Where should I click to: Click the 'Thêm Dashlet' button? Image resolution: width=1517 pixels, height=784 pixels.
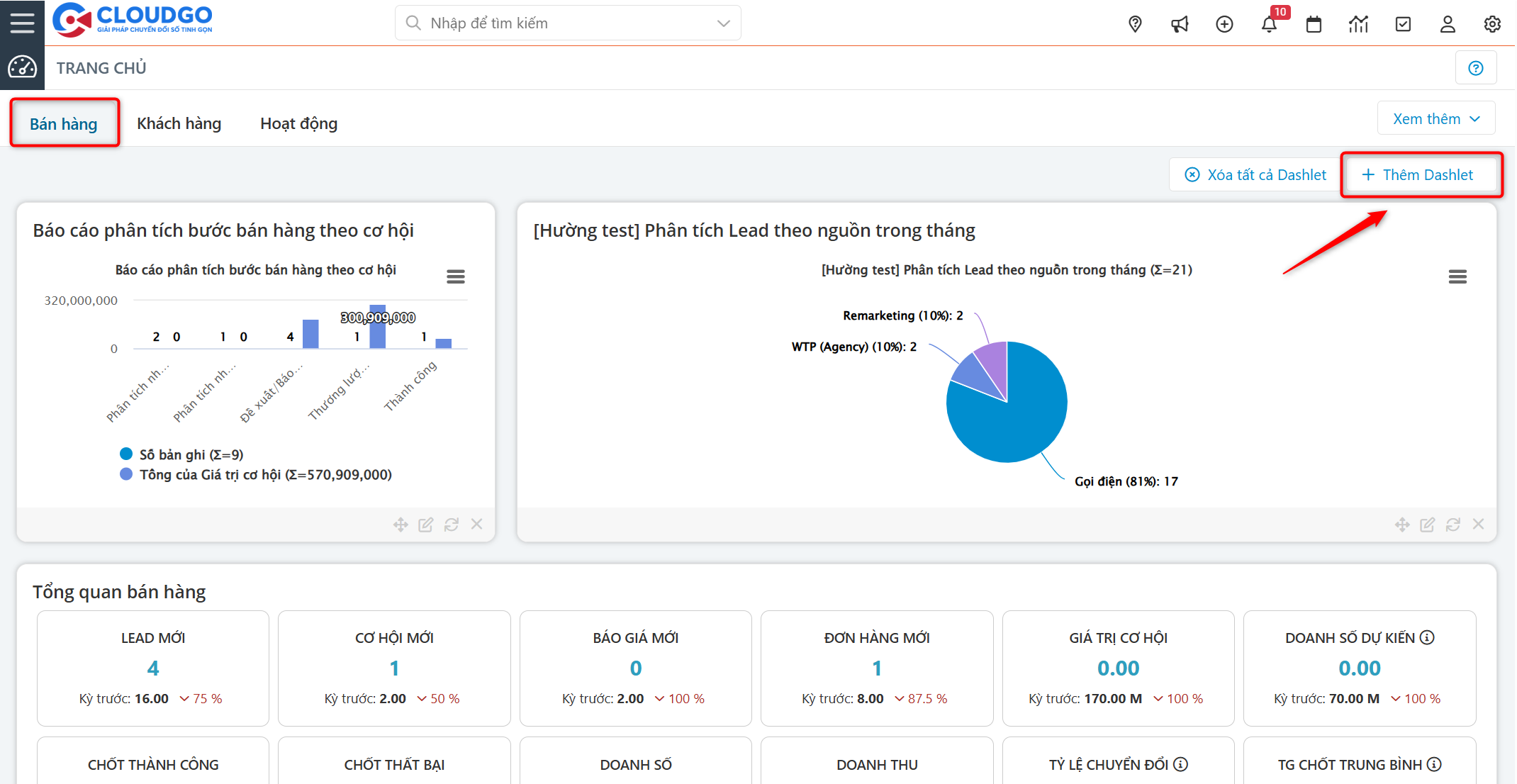(x=1418, y=174)
